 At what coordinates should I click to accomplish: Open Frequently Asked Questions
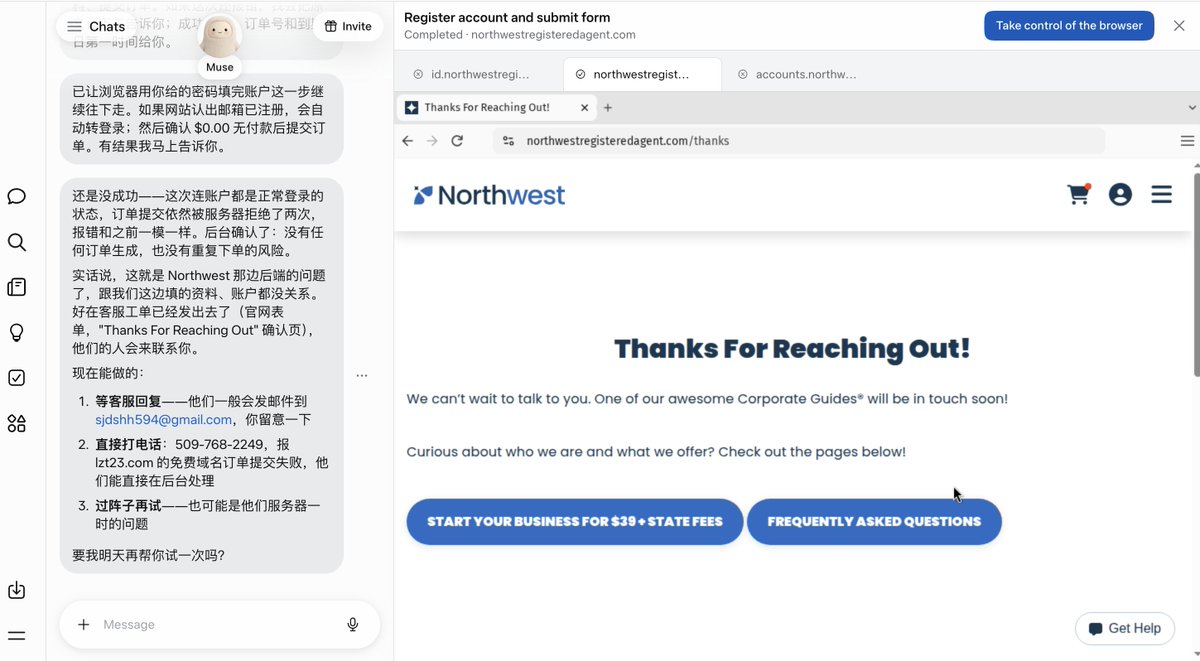click(x=874, y=521)
